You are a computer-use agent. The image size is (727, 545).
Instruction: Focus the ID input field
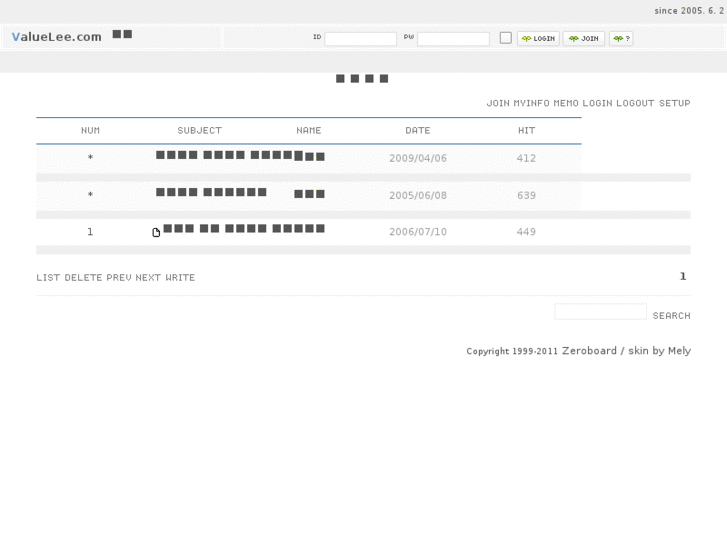[x=361, y=38]
